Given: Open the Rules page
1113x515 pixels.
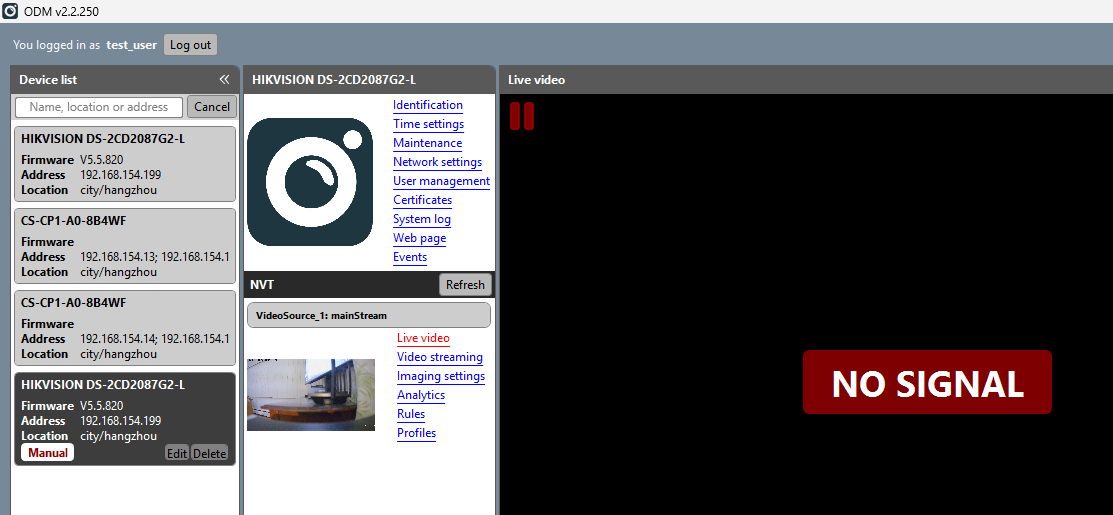Looking at the screenshot, I should [411, 414].
